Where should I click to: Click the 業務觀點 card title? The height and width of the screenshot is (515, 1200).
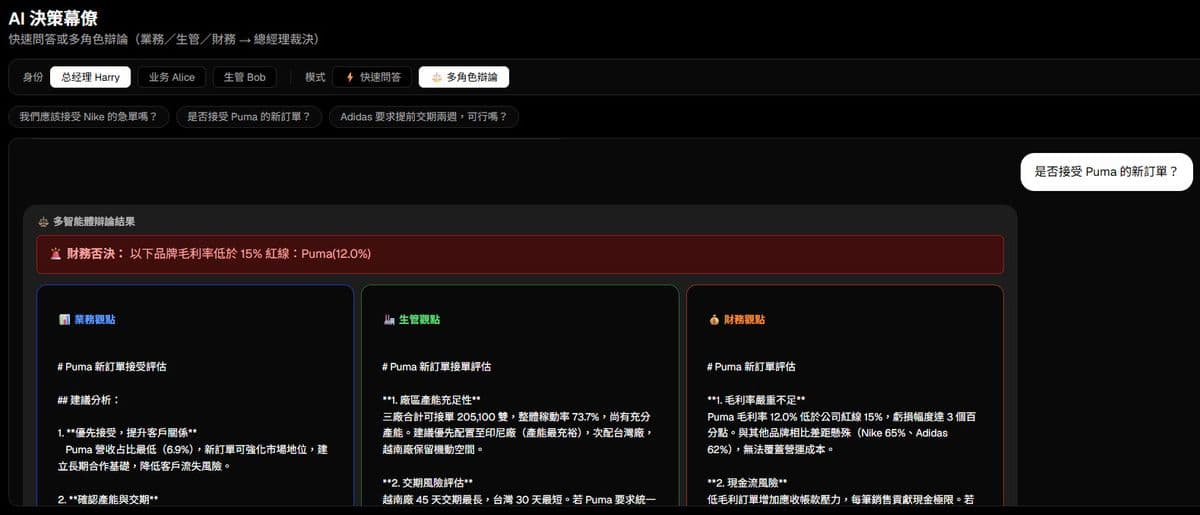[94, 320]
